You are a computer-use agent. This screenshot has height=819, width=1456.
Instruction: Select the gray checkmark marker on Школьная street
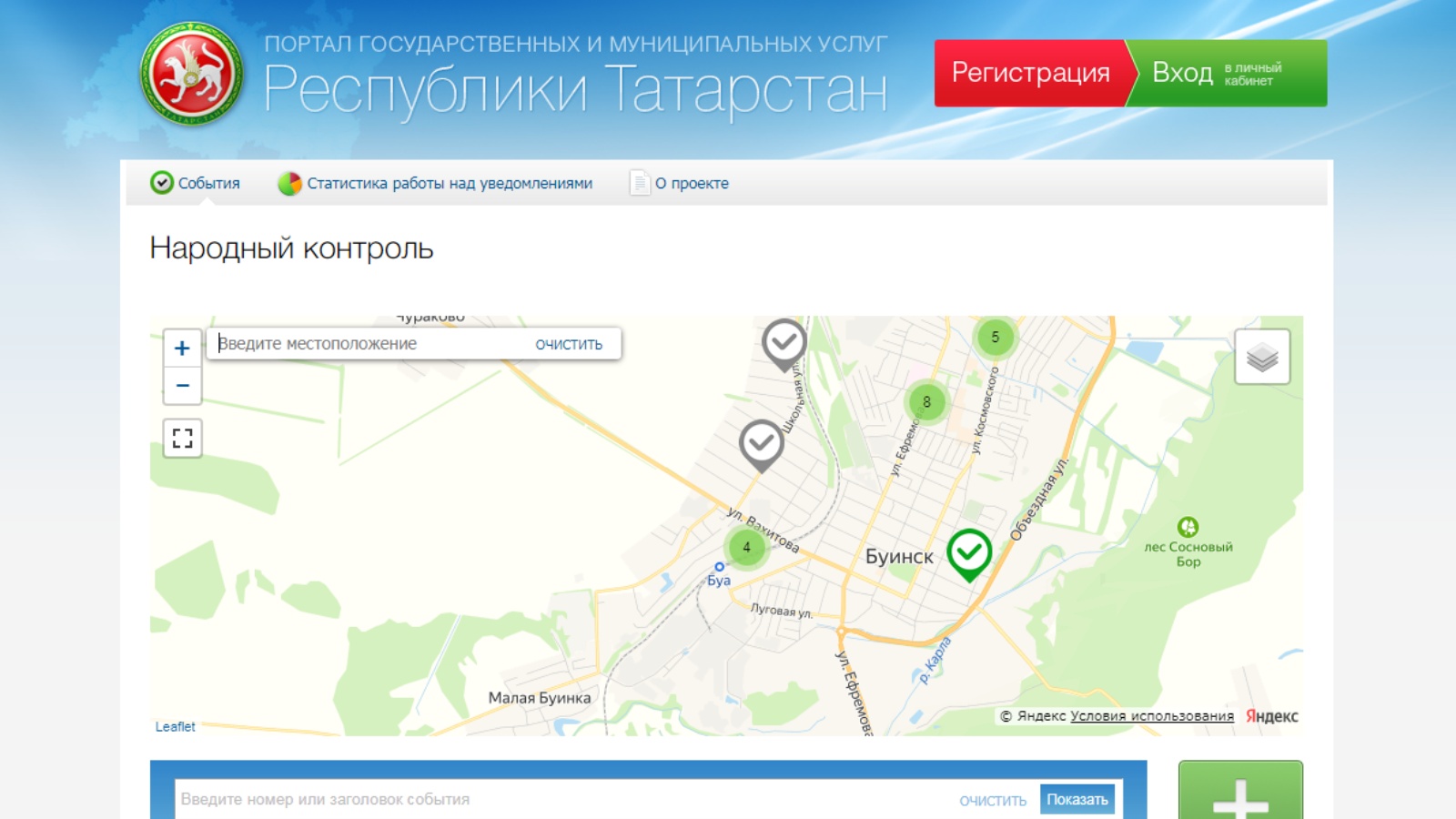(x=784, y=342)
